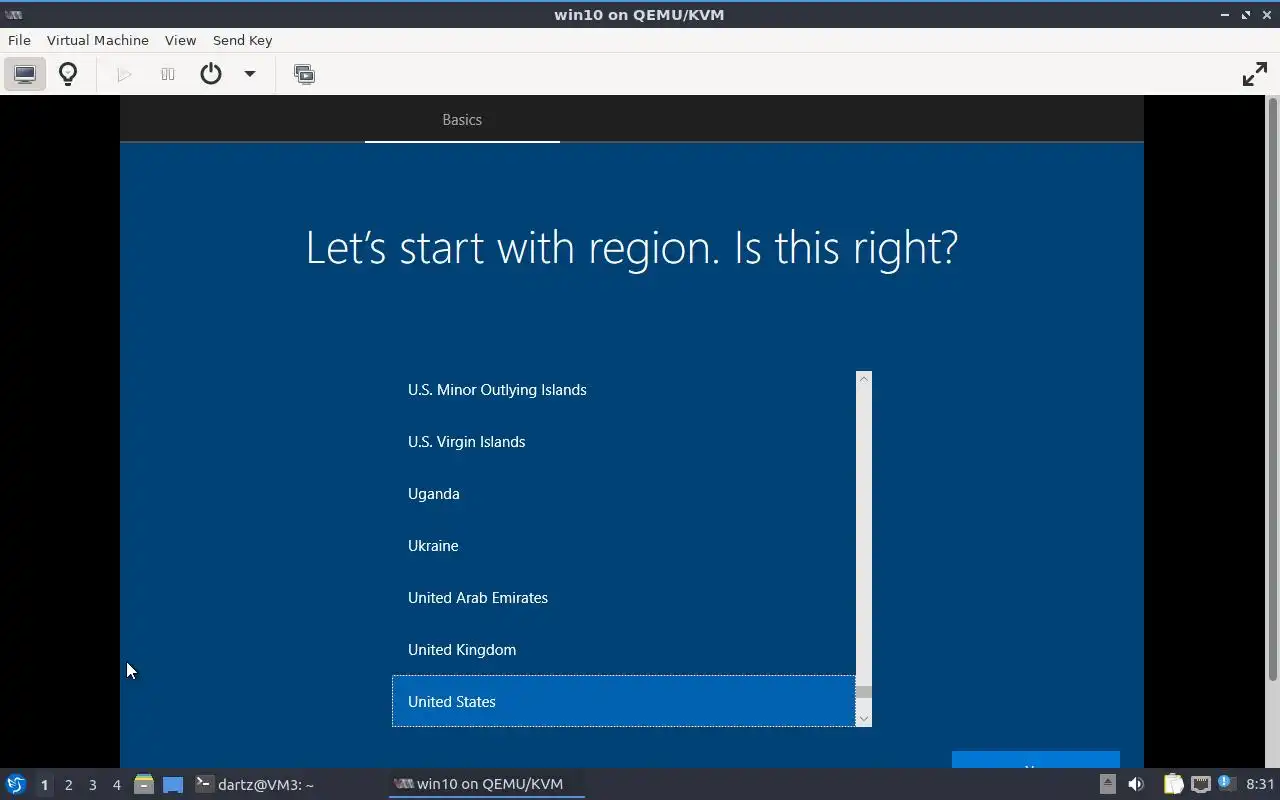
Task: Open the File menu
Action: tap(19, 40)
